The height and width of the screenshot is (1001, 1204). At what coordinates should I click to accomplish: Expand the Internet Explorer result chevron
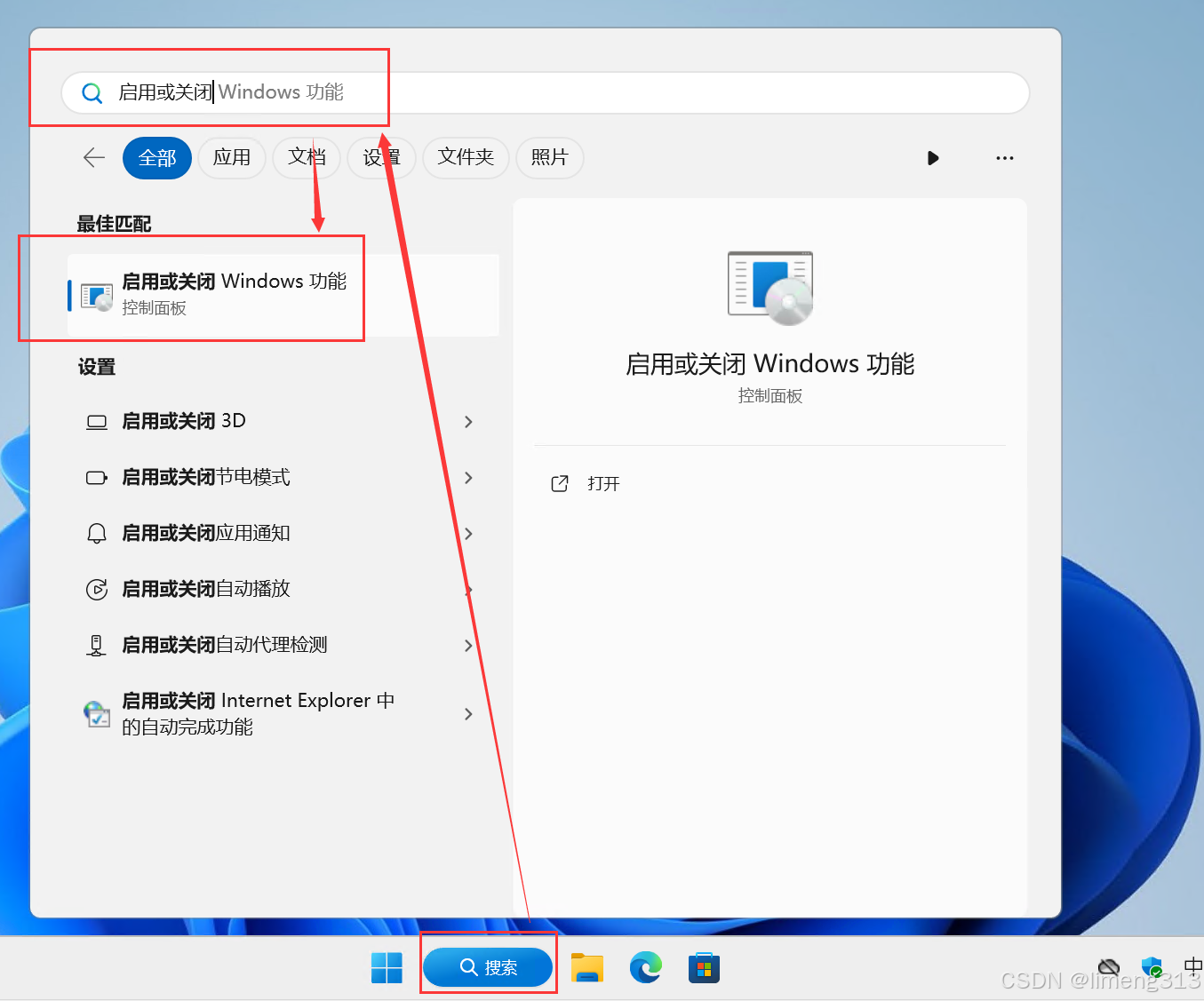[x=468, y=714]
